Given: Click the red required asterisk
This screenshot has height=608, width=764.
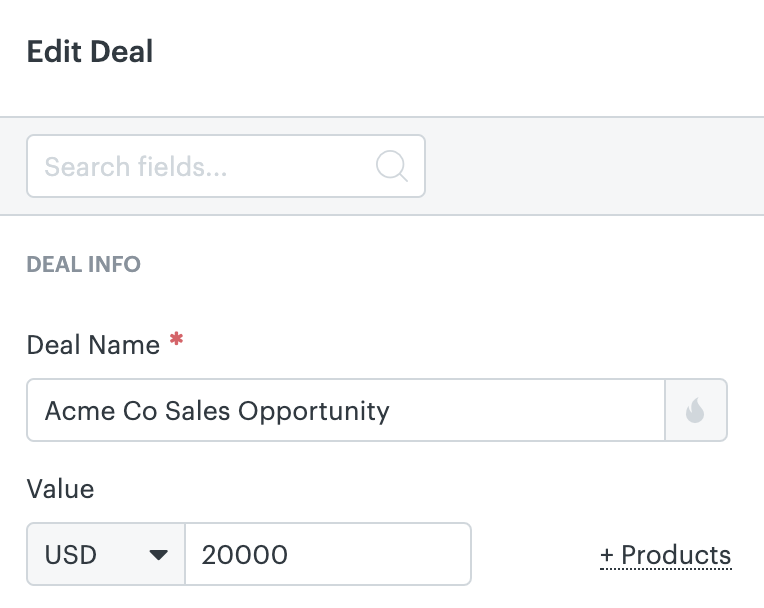Looking at the screenshot, I should [176, 339].
